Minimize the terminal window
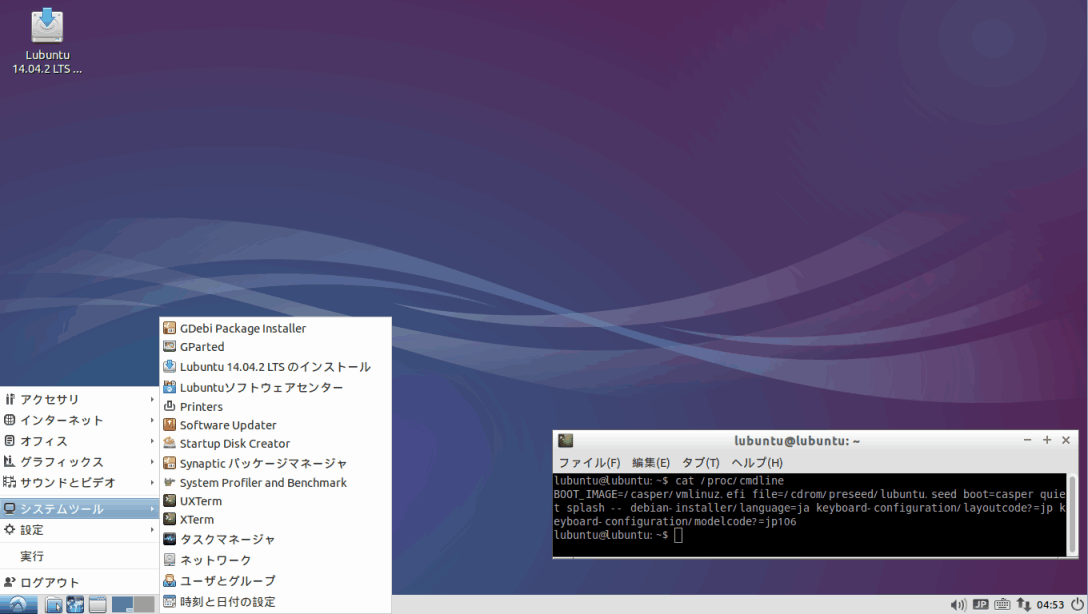The width and height of the screenshot is (1088, 614). pyautogui.click(x=1027, y=440)
